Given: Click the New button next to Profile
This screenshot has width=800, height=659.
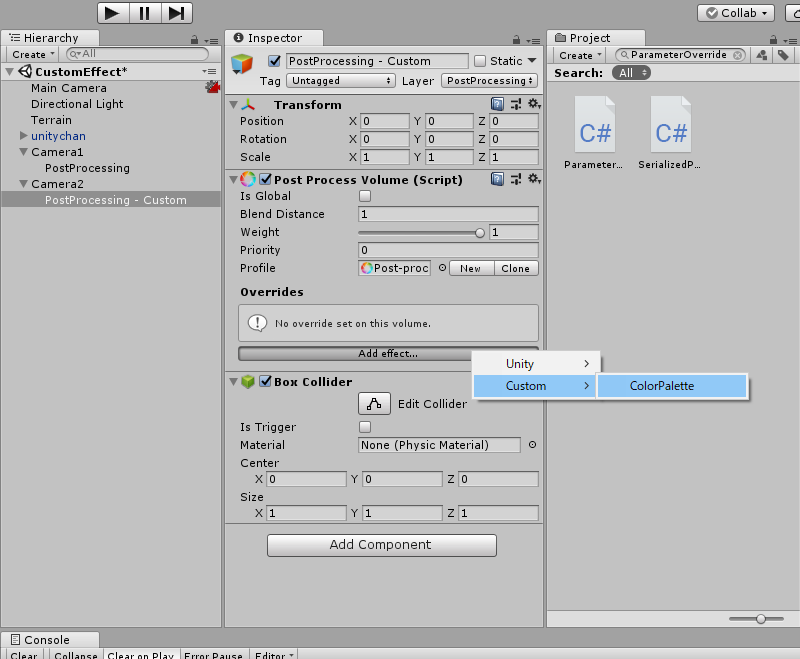Looking at the screenshot, I should (x=470, y=268).
